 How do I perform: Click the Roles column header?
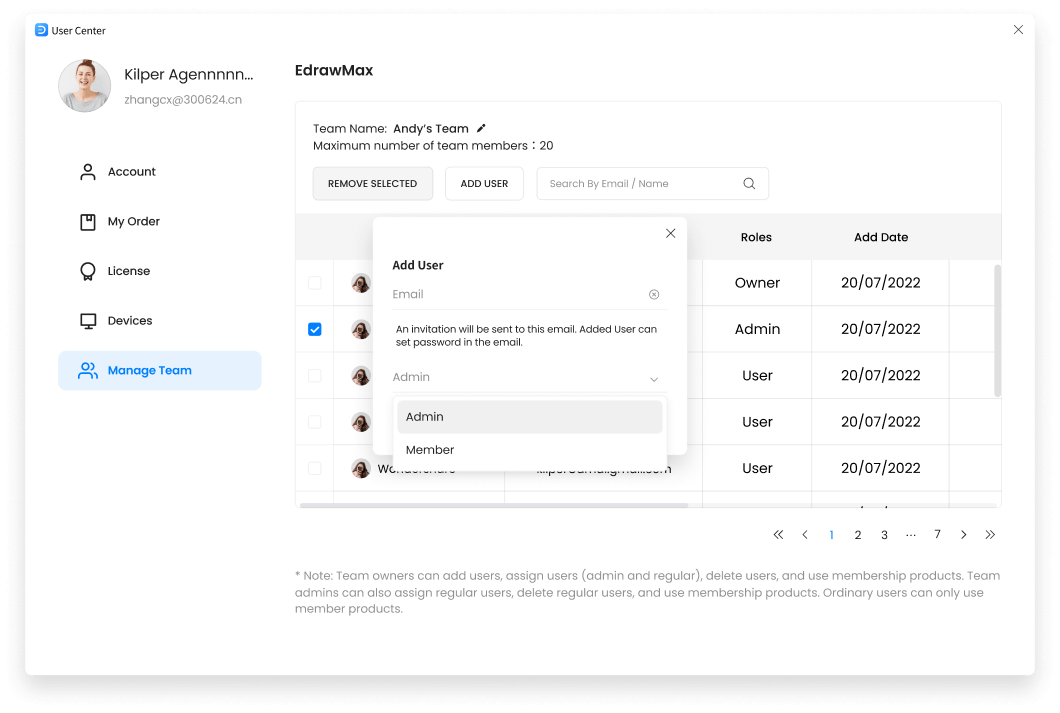click(756, 237)
